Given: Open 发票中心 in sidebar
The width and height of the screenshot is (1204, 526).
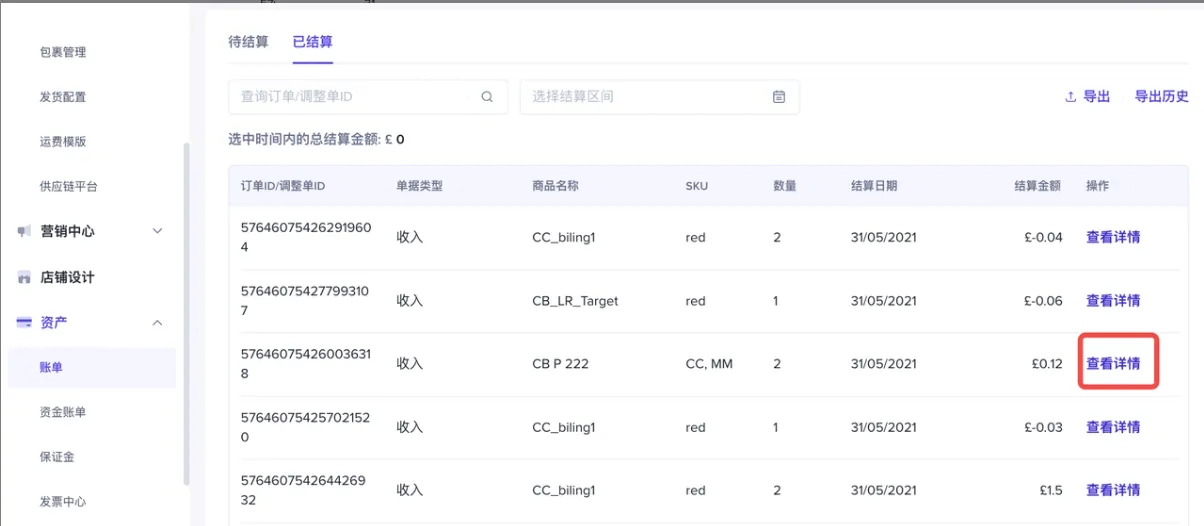Looking at the screenshot, I should pos(63,502).
